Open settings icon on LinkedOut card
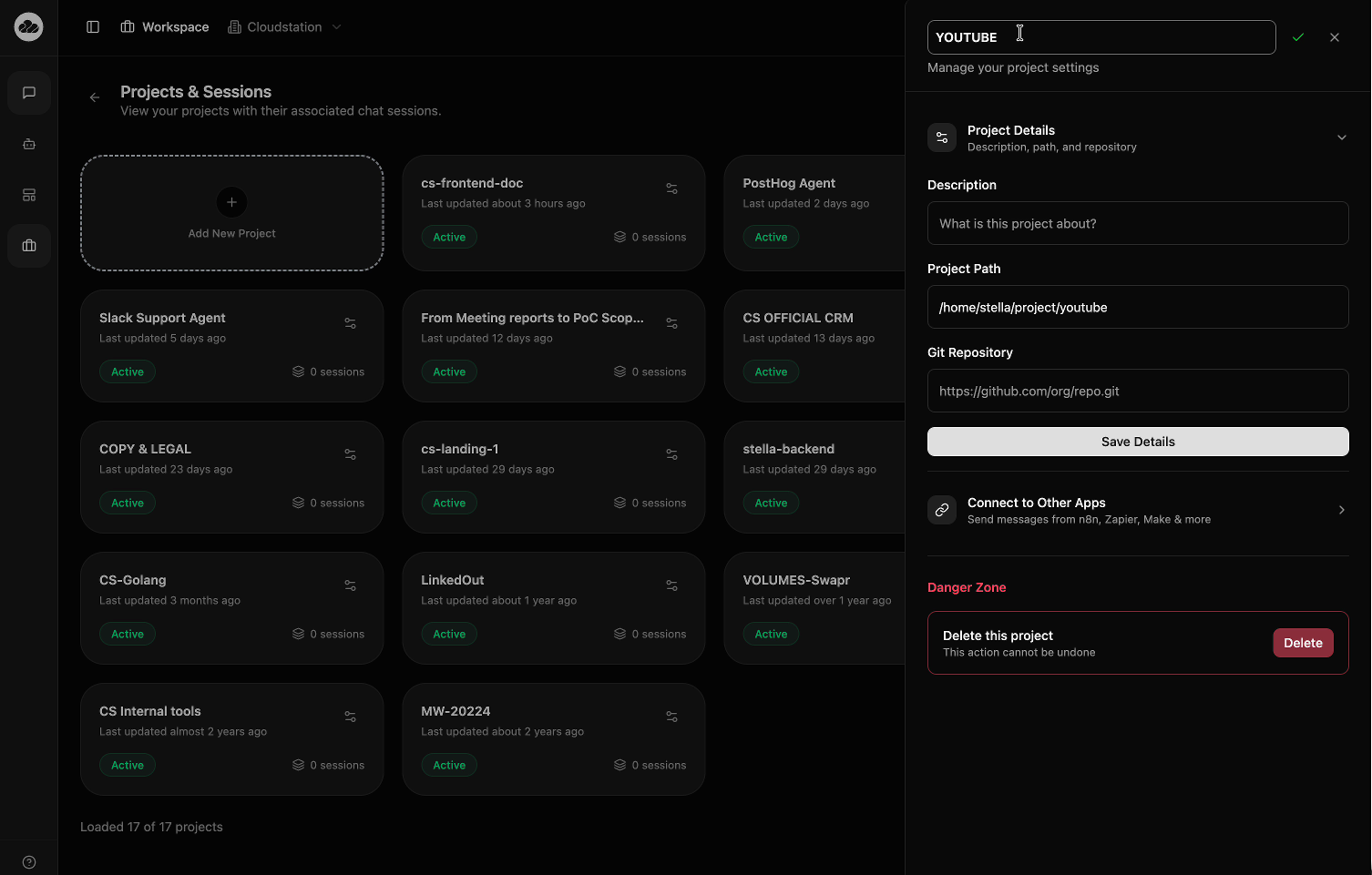The width and height of the screenshot is (1372, 875). [671, 585]
